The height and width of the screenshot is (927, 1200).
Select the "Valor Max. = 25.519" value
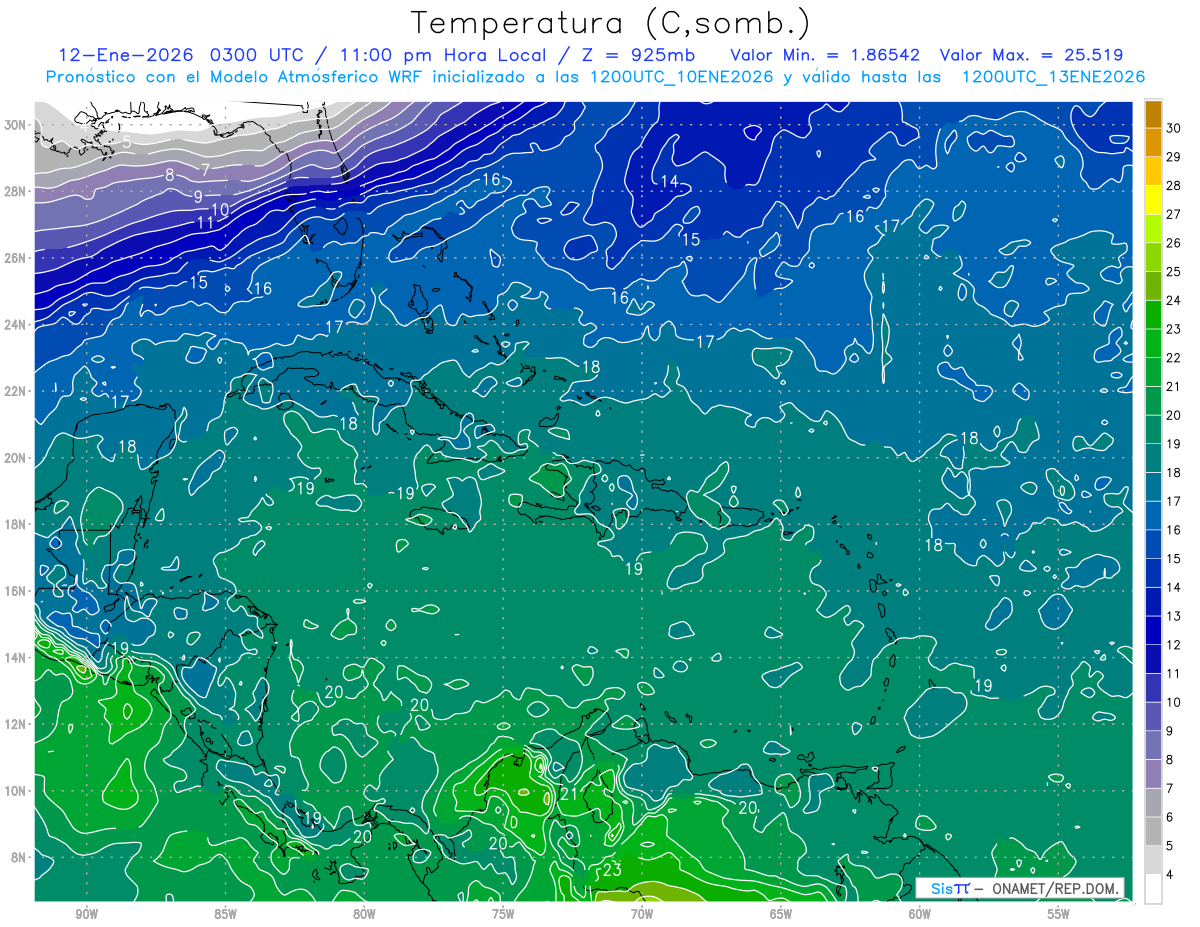click(x=1031, y=55)
